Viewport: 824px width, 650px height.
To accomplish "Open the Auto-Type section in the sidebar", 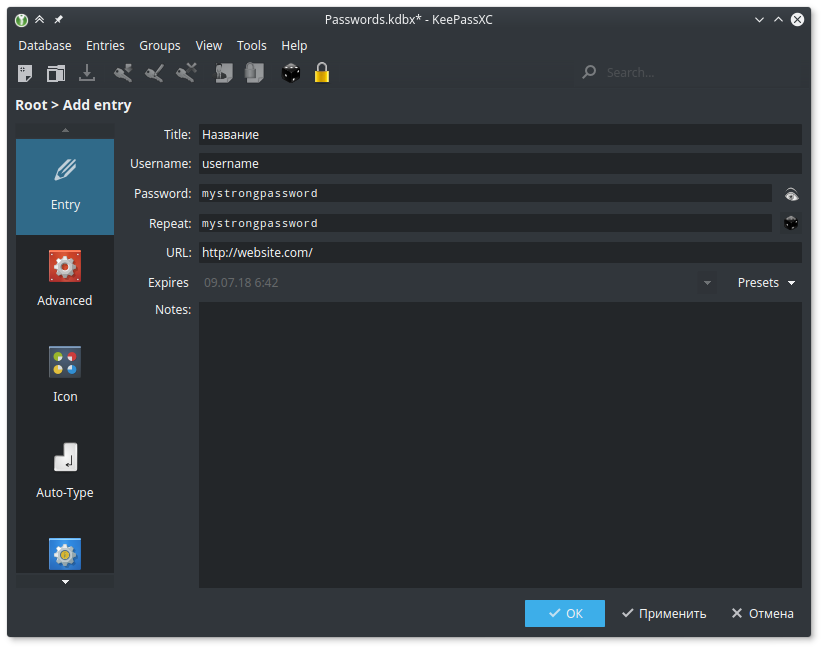I will (65, 472).
